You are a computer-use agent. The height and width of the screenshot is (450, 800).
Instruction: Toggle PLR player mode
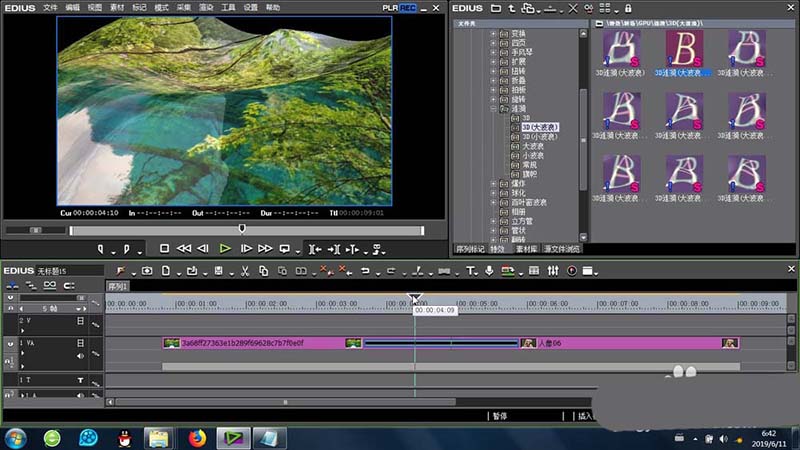[x=390, y=8]
